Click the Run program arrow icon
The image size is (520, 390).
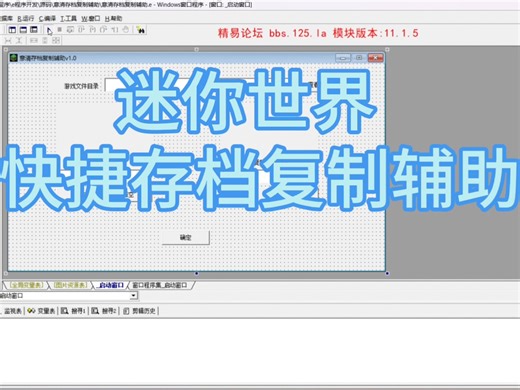[49, 31]
